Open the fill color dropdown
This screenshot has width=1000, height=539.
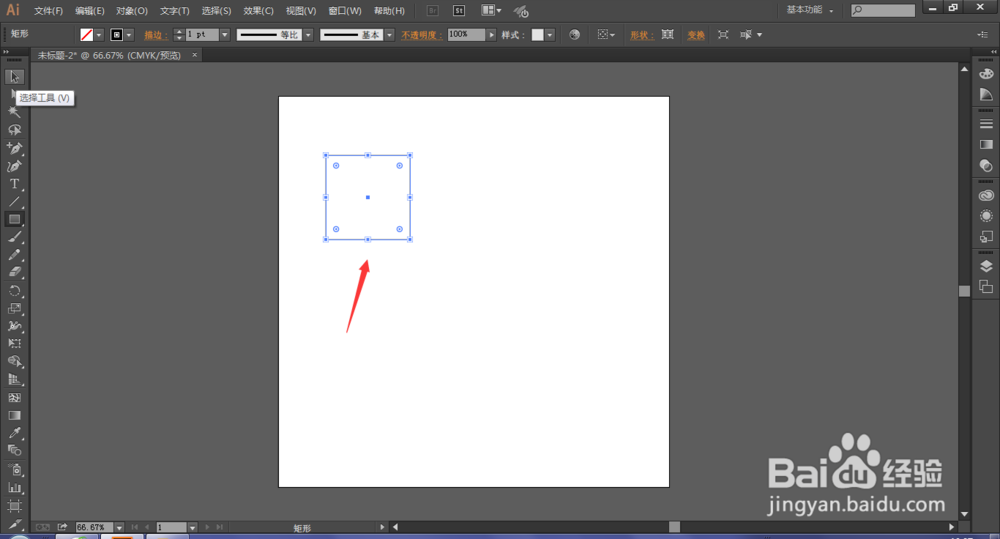pyautogui.click(x=99, y=35)
